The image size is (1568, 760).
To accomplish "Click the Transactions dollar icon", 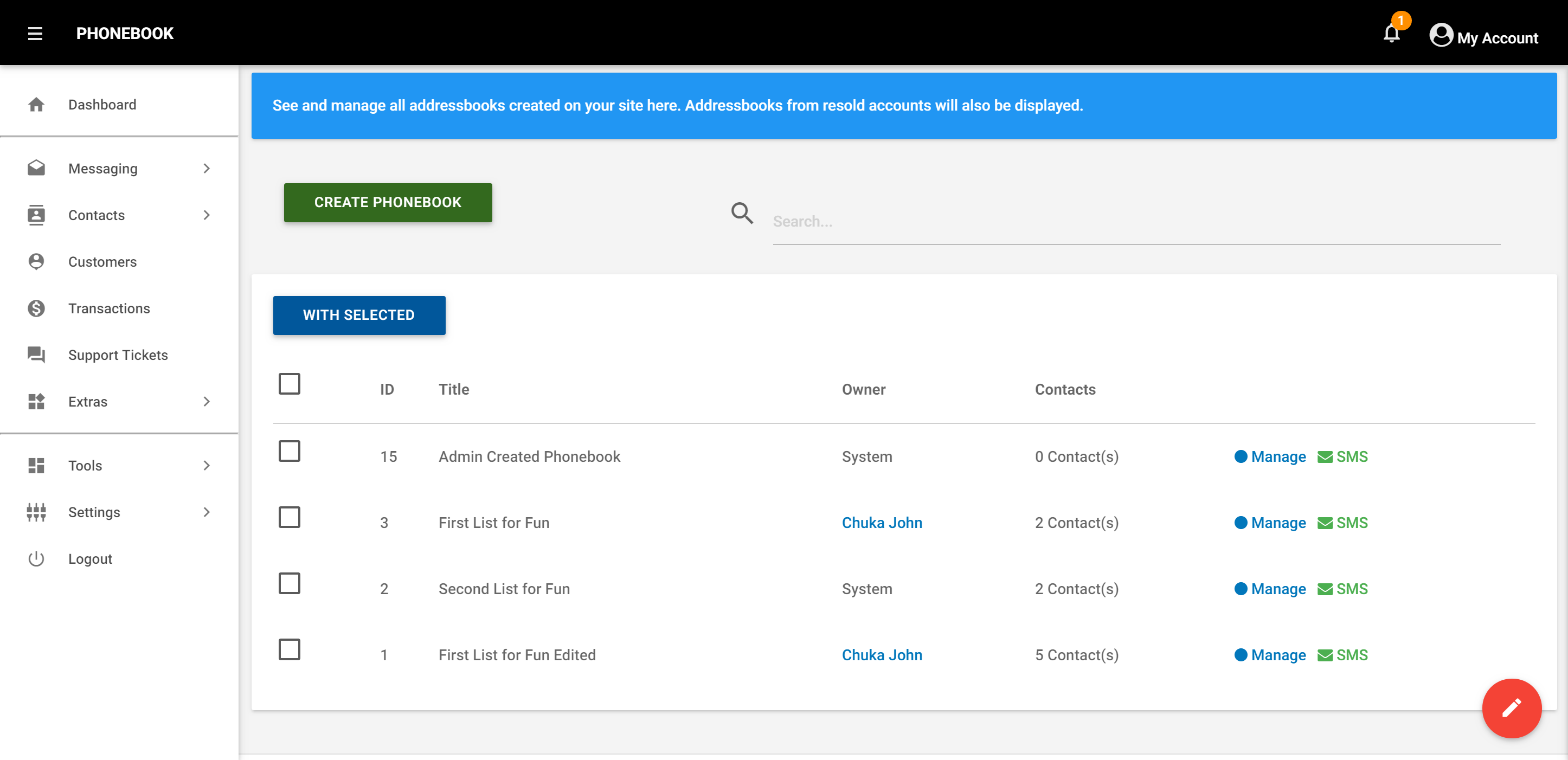I will pos(36,308).
